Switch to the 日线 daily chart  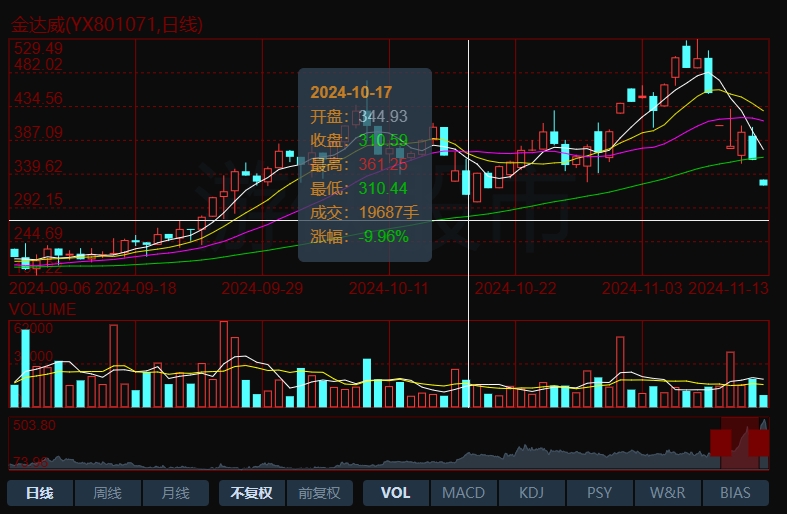point(40,493)
